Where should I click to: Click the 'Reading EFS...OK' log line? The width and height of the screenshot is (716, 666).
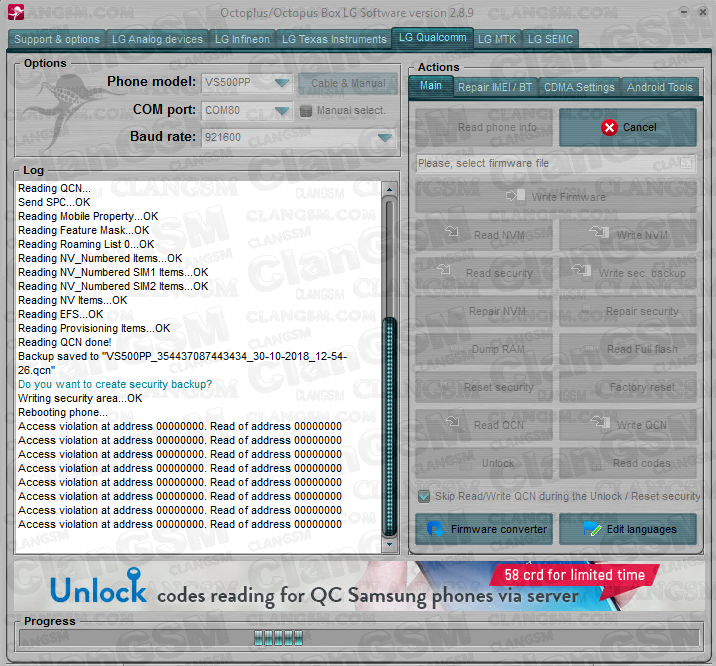pyautogui.click(x=61, y=314)
